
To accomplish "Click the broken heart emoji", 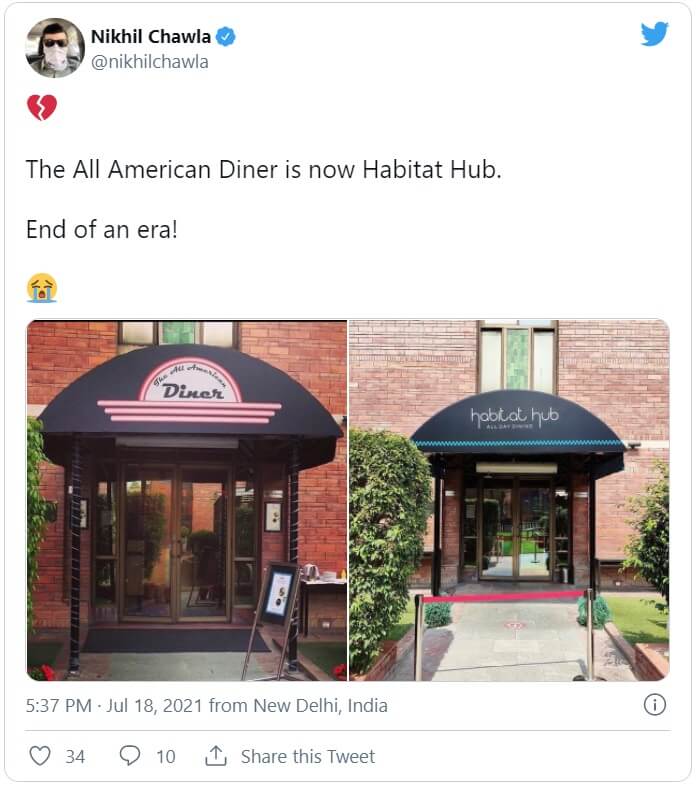I will [x=42, y=107].
